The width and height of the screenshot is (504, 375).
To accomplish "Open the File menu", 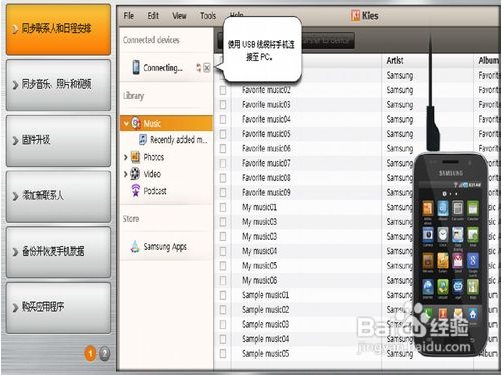I will [129, 16].
